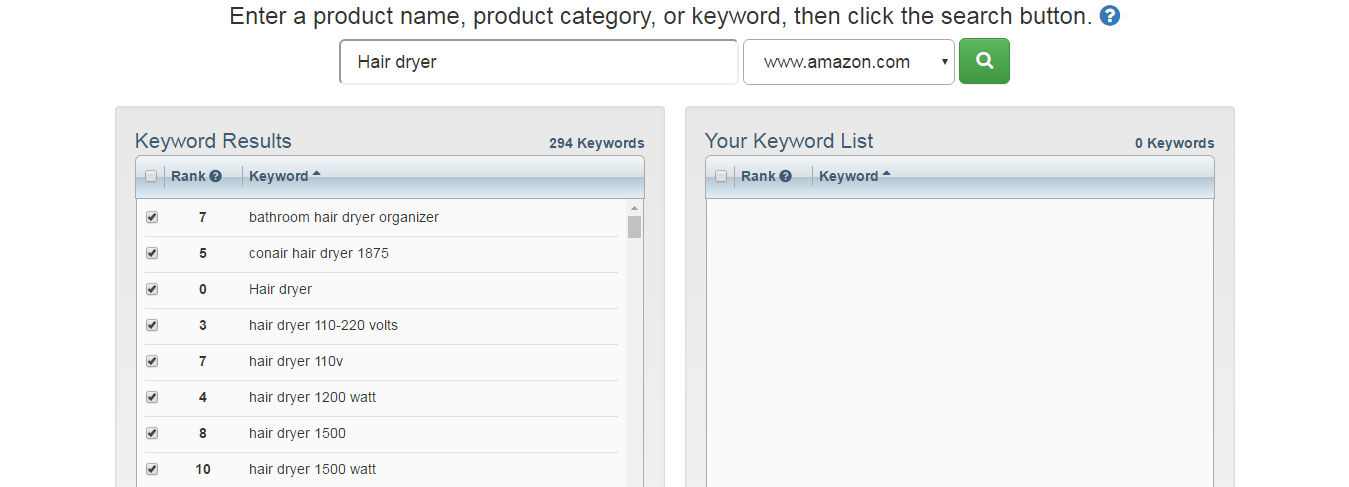Sort Your Keyword List by Keyword arrow

pos(887,174)
